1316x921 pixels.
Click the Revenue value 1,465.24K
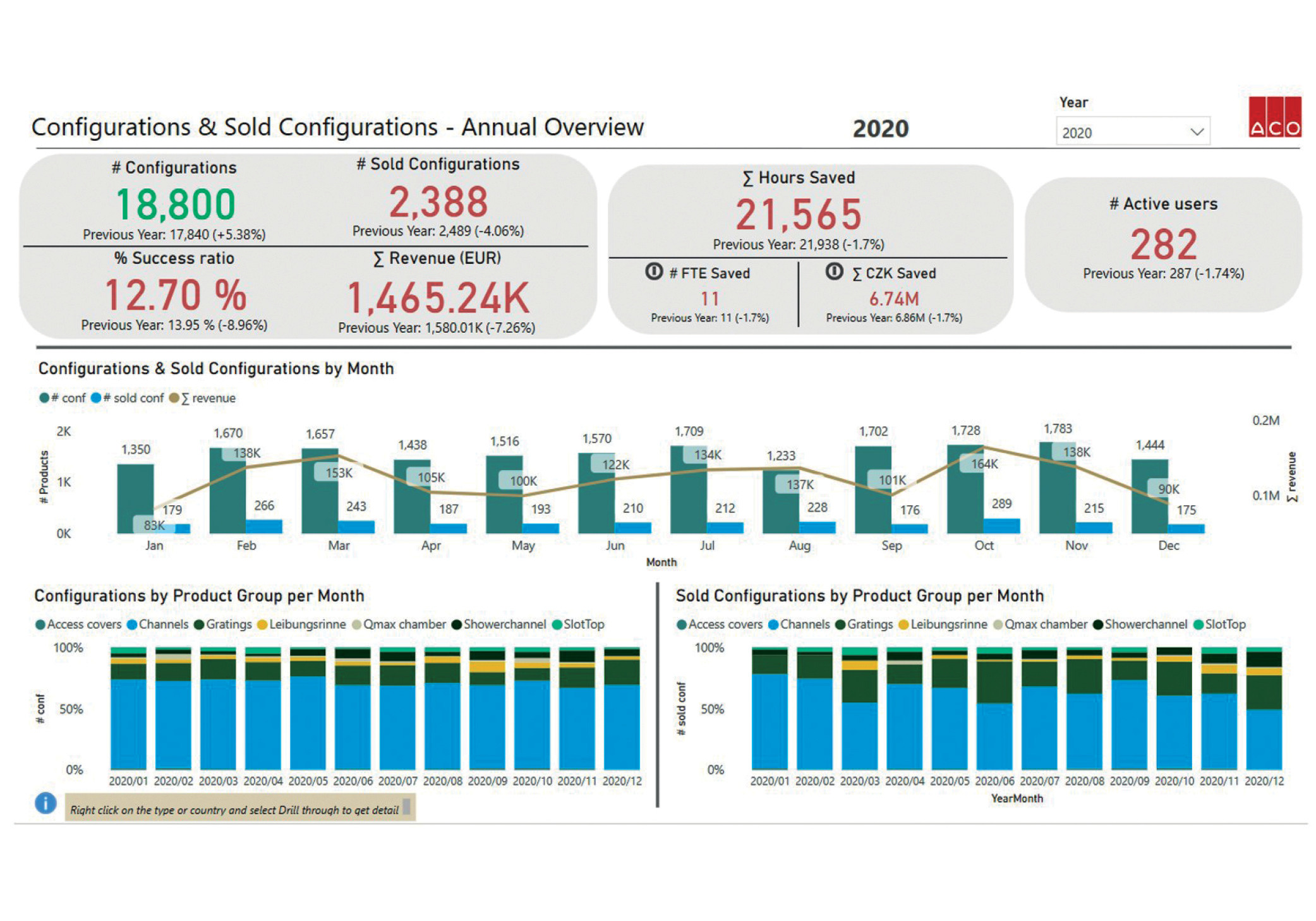coord(438,298)
